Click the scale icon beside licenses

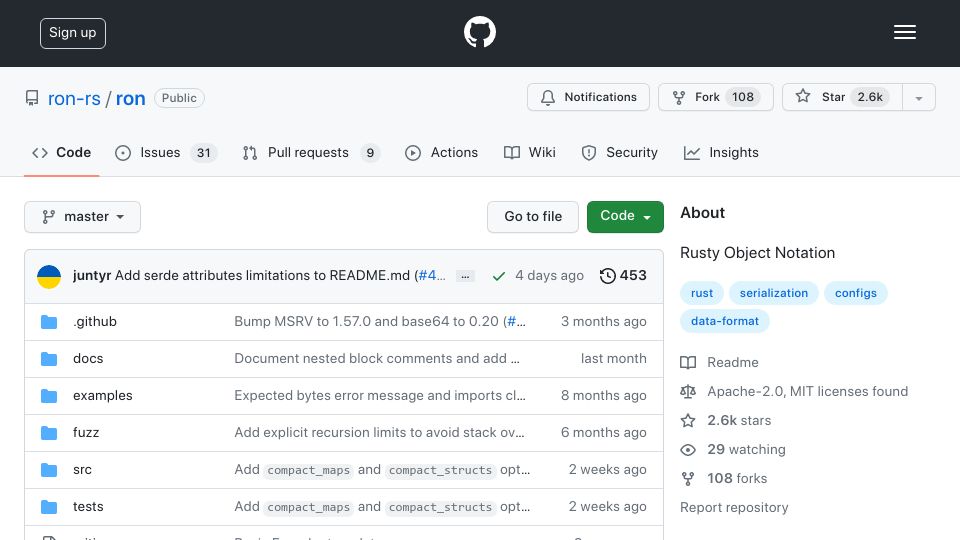[688, 391]
